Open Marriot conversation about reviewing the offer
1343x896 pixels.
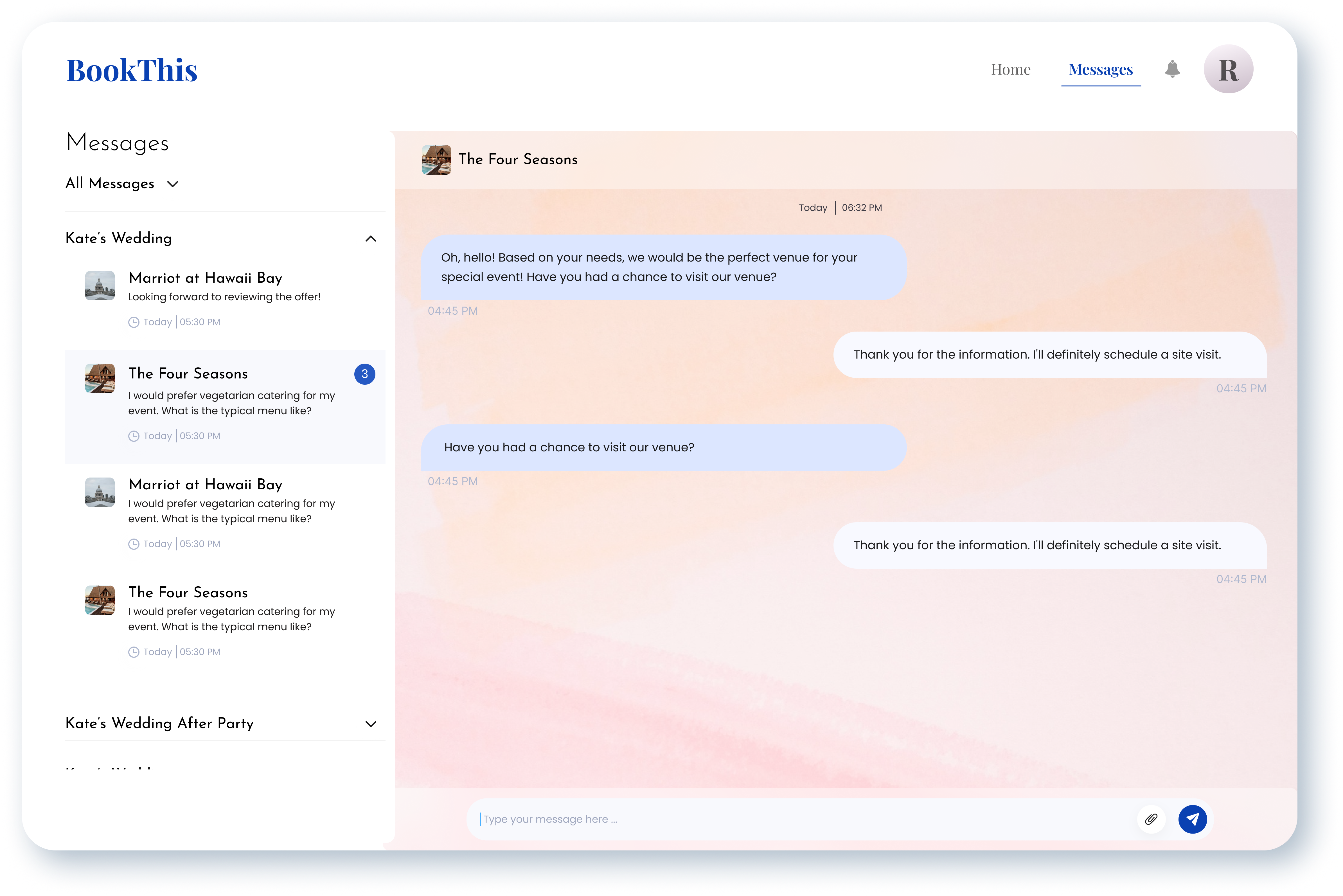pyautogui.click(x=224, y=297)
